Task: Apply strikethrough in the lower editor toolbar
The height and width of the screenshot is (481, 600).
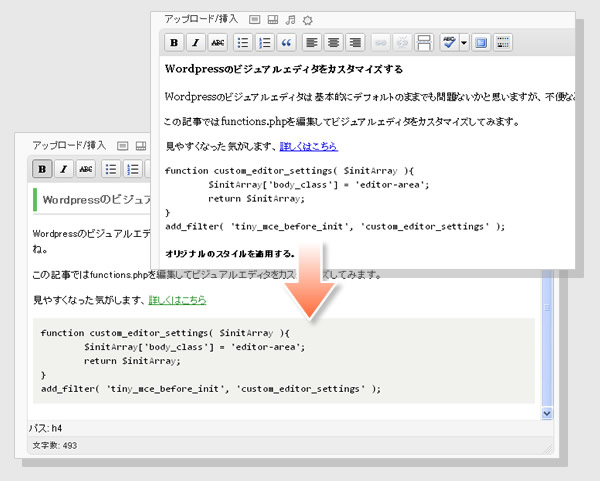Action: (x=86, y=169)
